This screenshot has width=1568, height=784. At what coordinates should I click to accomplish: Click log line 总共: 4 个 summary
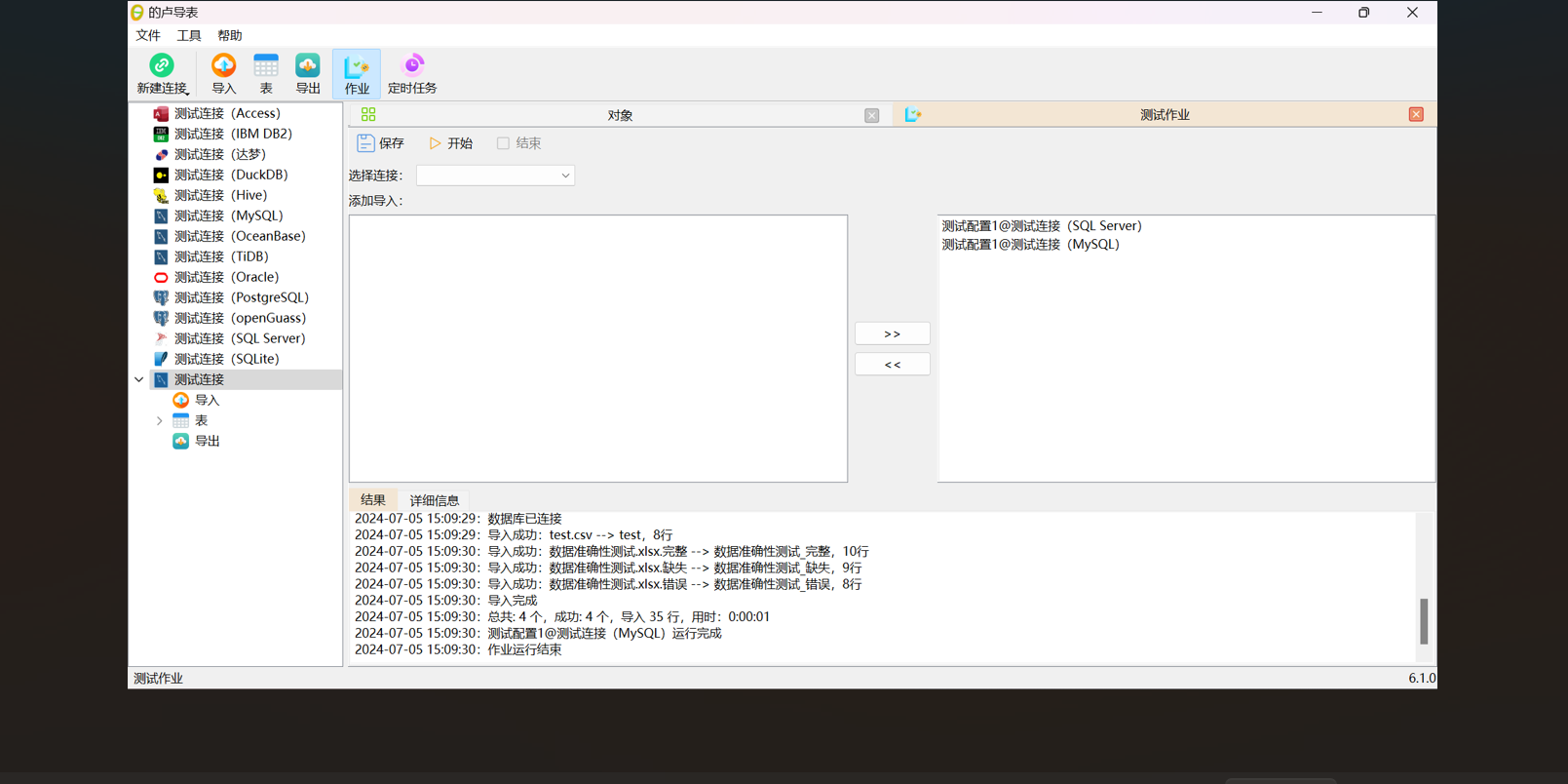click(562, 617)
